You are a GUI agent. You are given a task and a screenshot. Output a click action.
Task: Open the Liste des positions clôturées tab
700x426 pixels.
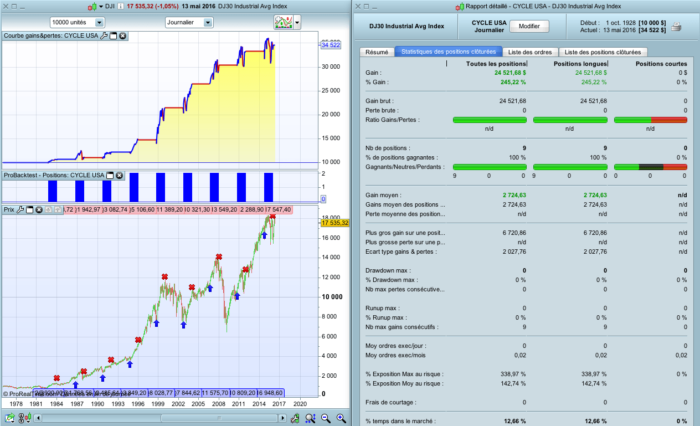coord(603,52)
